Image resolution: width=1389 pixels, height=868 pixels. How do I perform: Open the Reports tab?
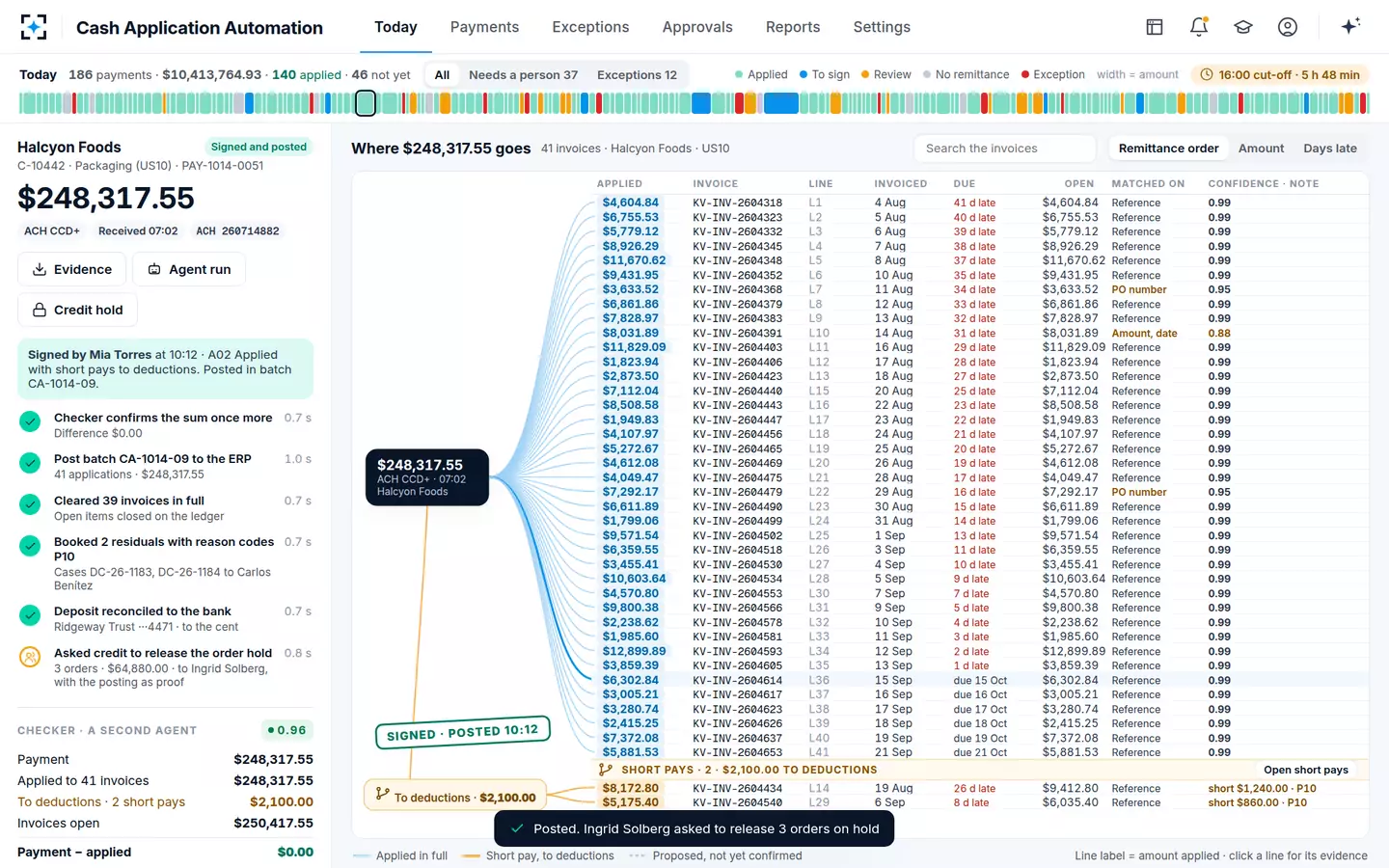pyautogui.click(x=793, y=27)
